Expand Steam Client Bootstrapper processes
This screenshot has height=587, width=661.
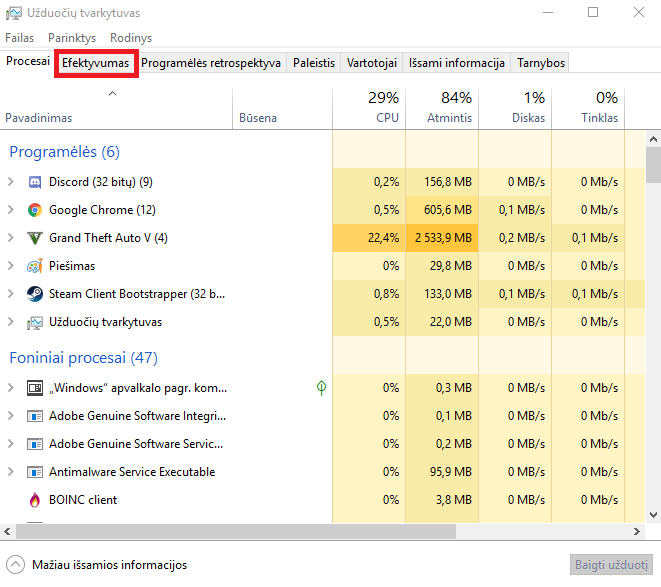(x=11, y=294)
